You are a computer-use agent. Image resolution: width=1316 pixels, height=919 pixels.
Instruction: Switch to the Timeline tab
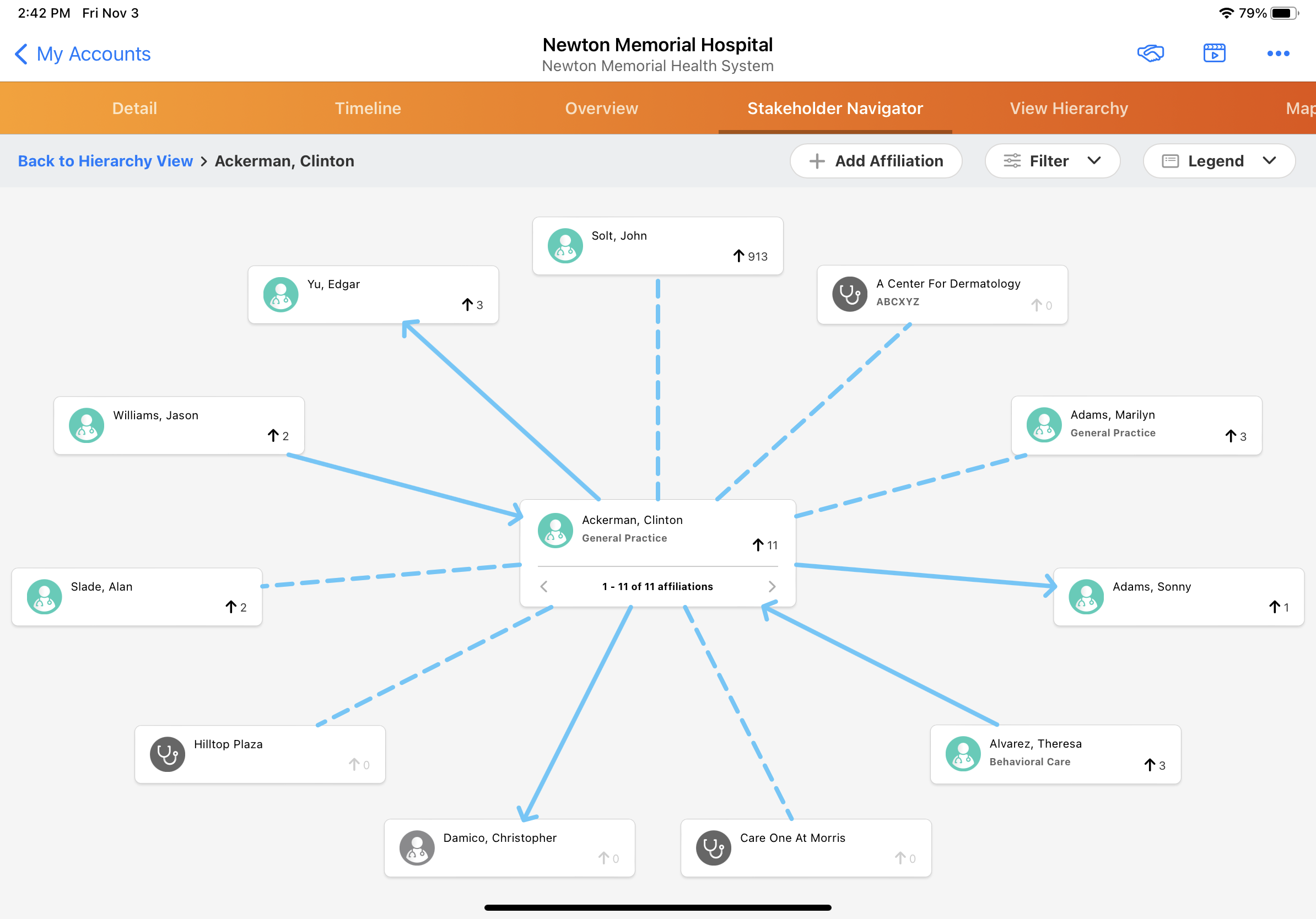coord(368,109)
